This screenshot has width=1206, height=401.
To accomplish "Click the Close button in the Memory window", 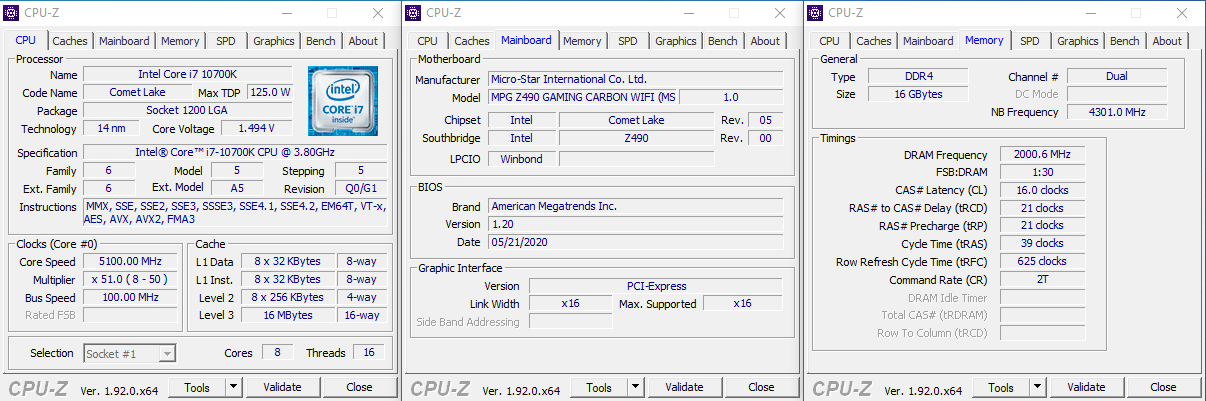I will 1163,387.
